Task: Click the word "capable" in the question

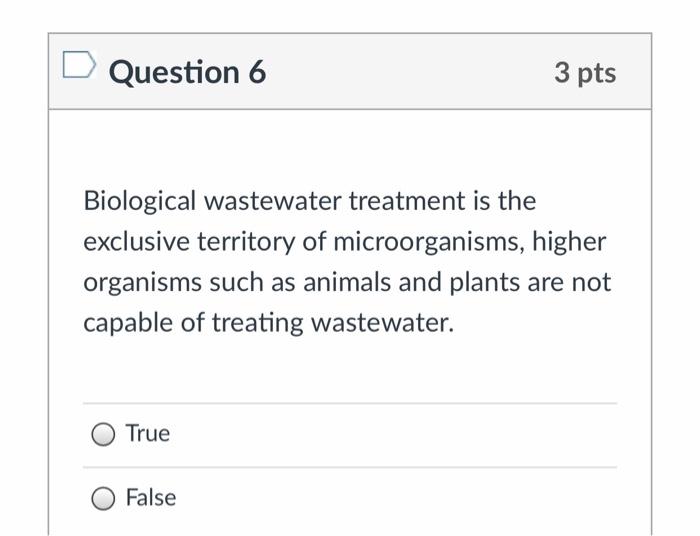Action: 123,324
